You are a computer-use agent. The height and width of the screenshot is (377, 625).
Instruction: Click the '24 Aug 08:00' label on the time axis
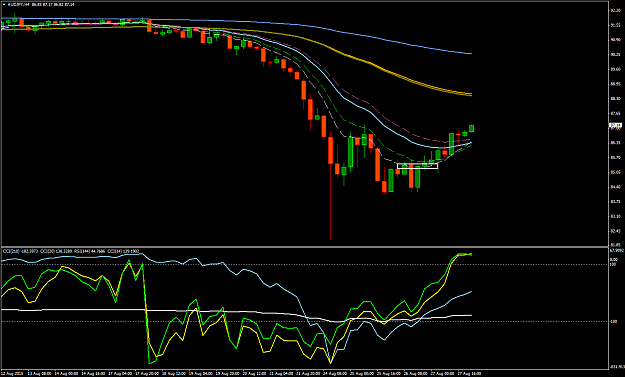(335, 373)
